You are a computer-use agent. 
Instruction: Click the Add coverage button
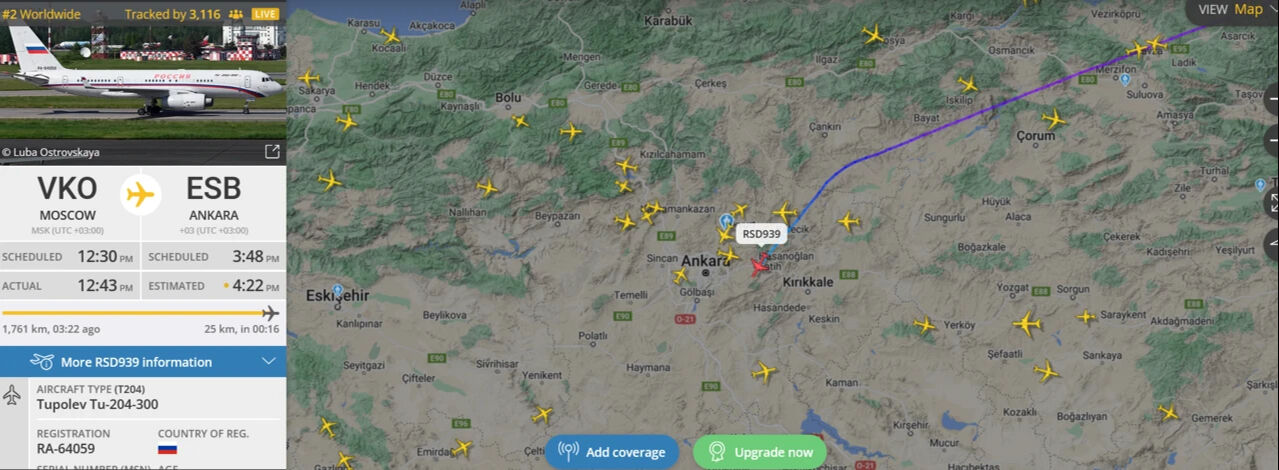[x=612, y=452]
